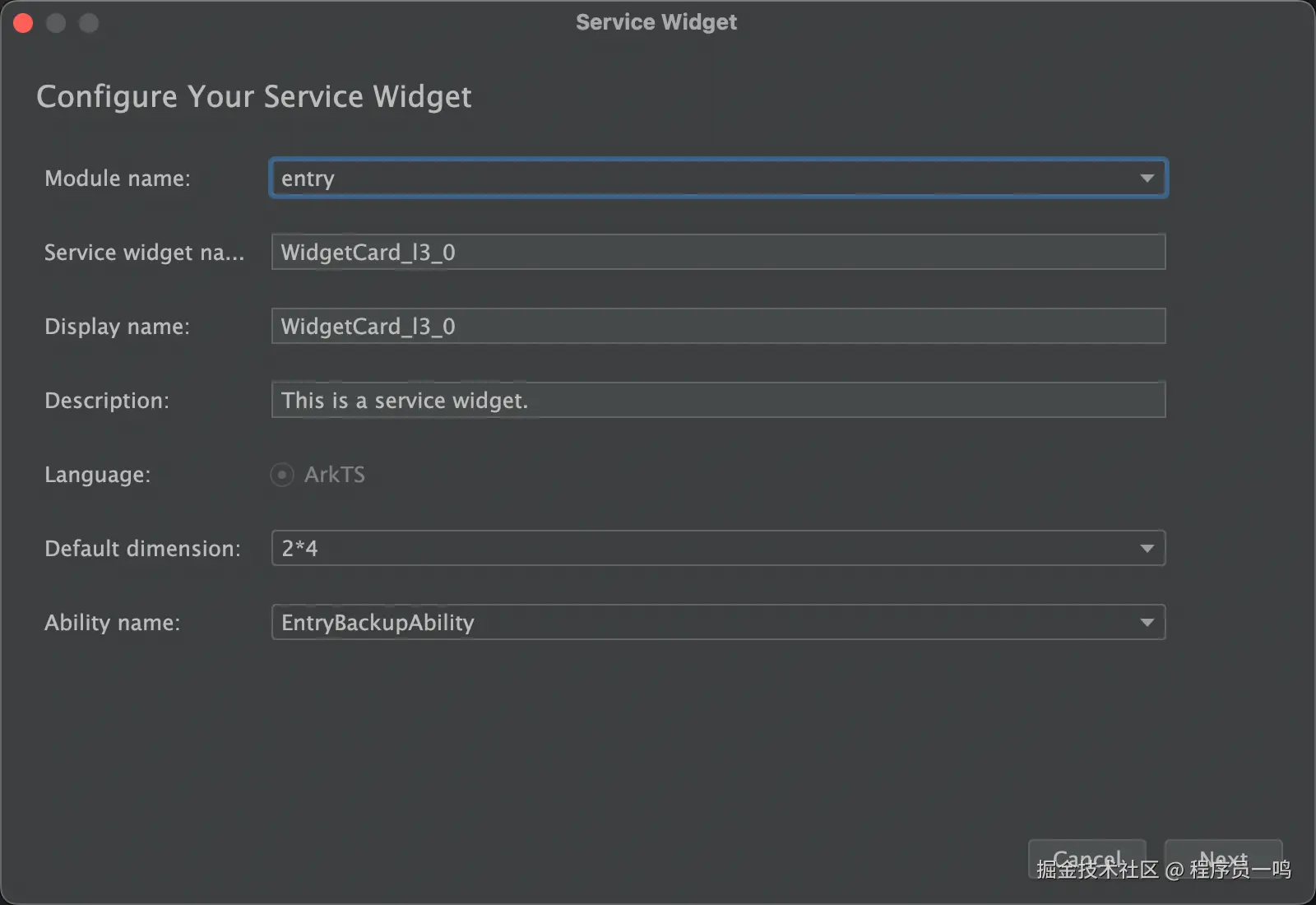Click the '2*4' dimension value text
Viewport: 1316px width, 905px height.
299,549
